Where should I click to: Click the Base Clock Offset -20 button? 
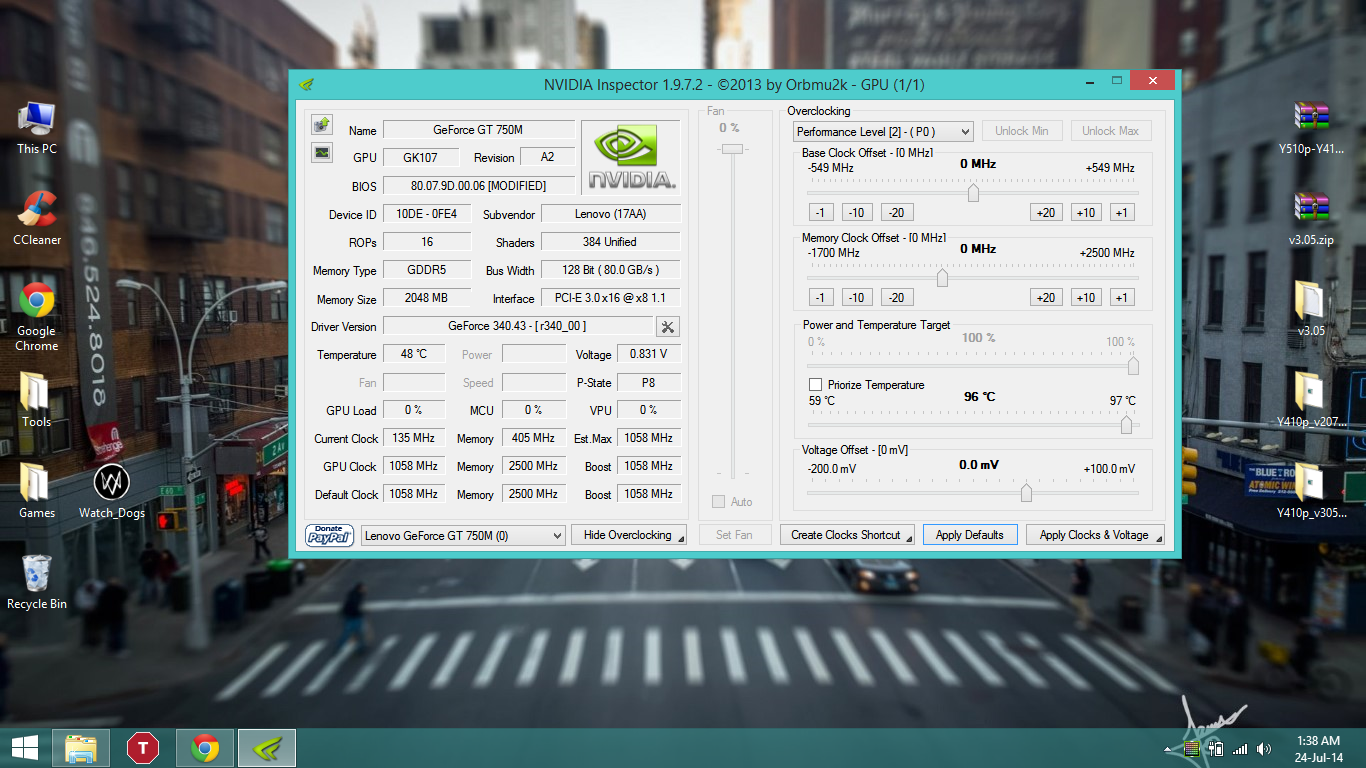896,212
